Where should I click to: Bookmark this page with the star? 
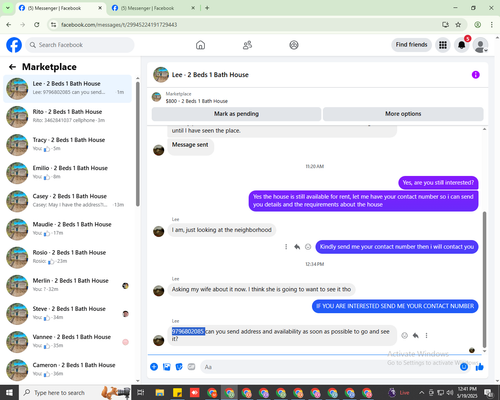pos(458,25)
